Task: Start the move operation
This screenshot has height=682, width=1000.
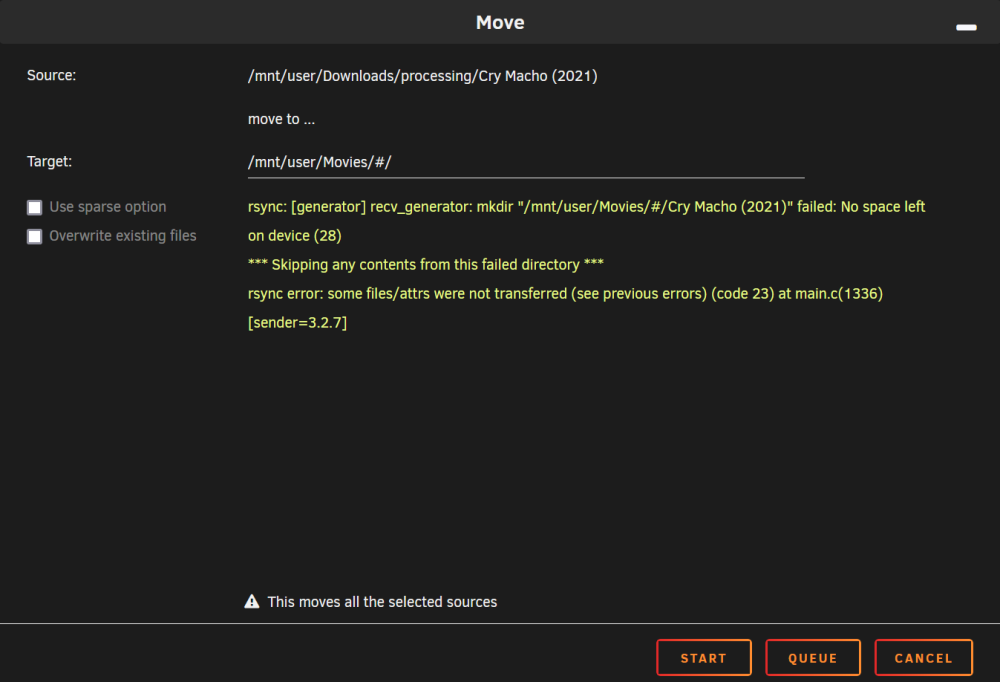Action: point(703,658)
